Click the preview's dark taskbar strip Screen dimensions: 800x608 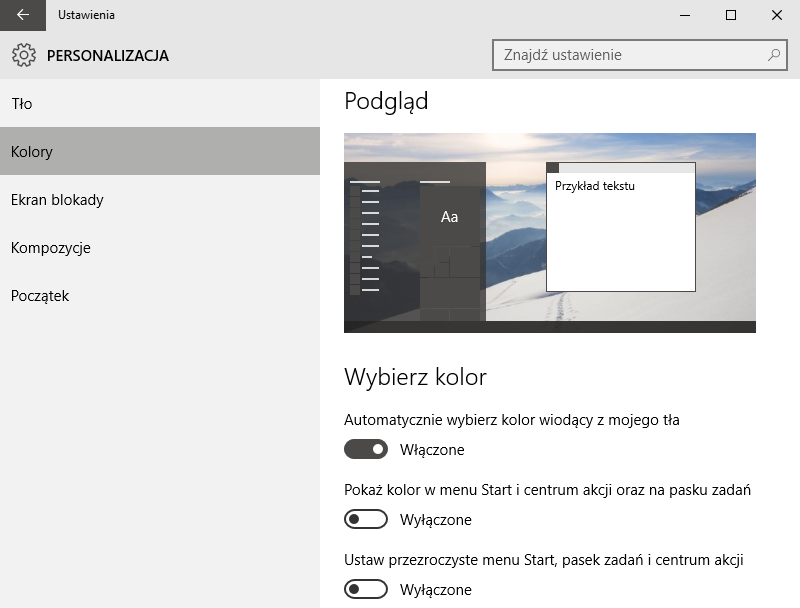click(x=549, y=327)
